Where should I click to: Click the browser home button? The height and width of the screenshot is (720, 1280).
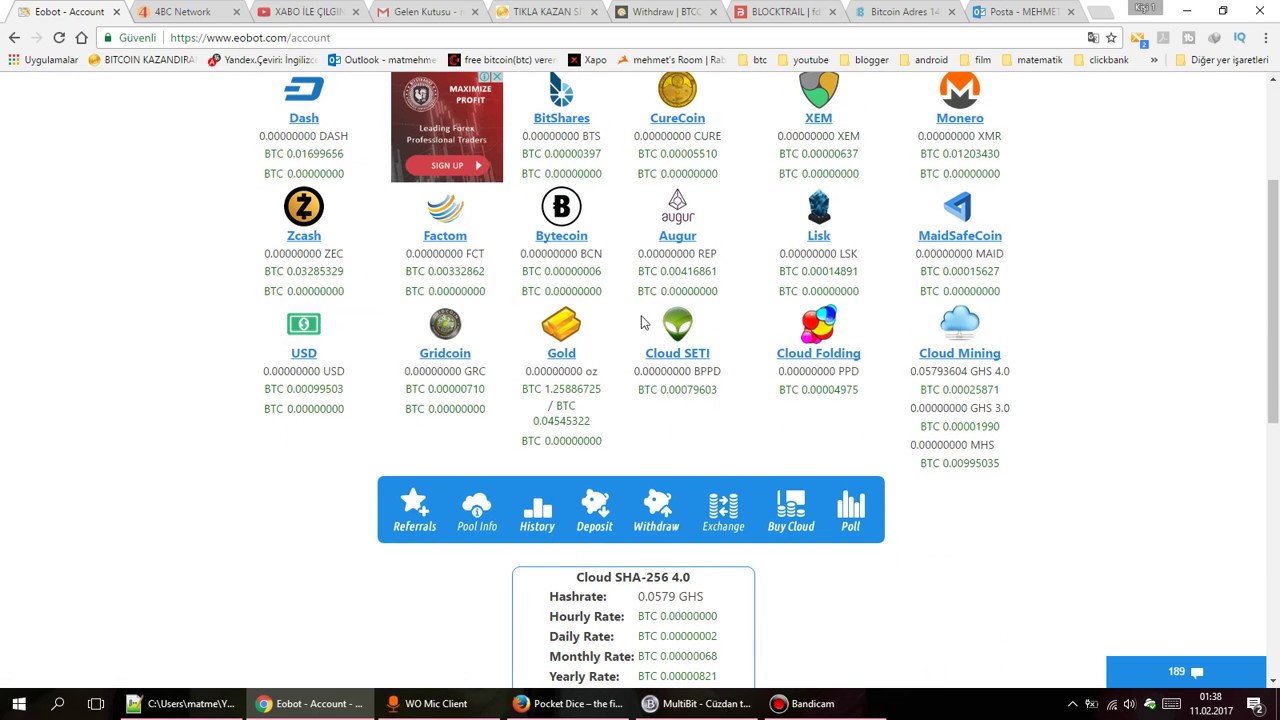[82, 38]
